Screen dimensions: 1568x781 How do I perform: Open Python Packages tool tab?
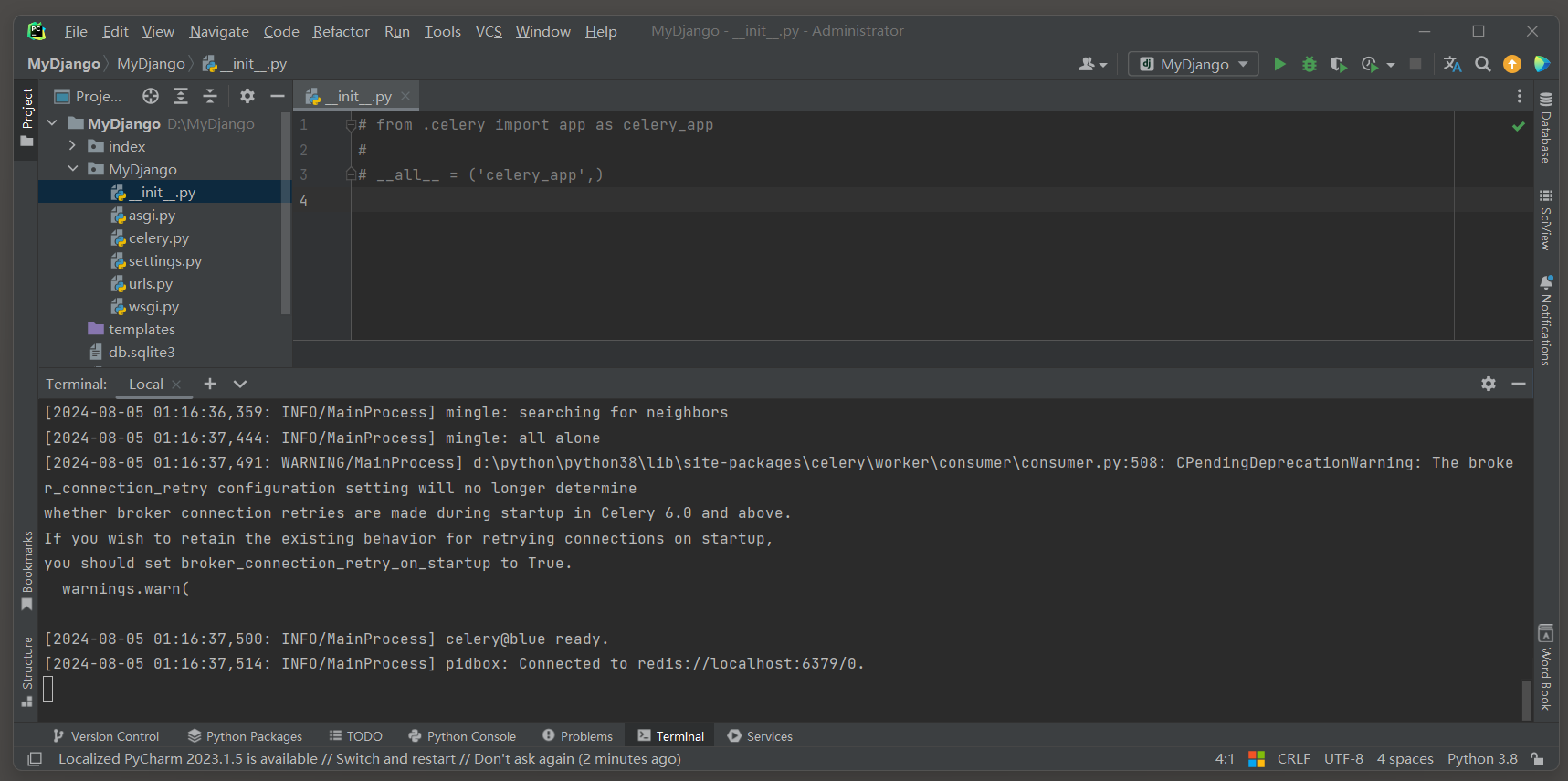tap(245, 736)
